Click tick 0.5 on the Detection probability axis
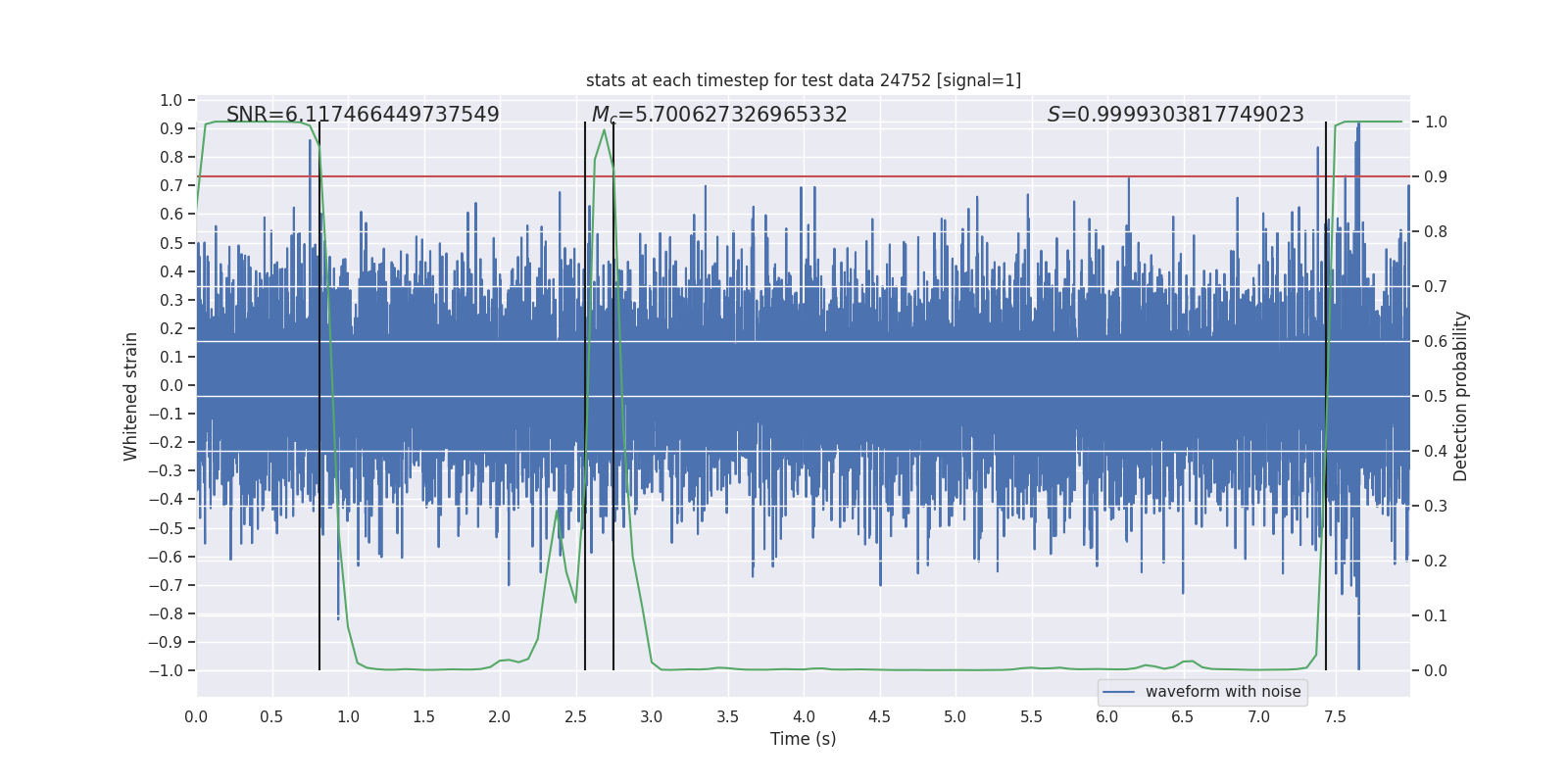 (1436, 396)
